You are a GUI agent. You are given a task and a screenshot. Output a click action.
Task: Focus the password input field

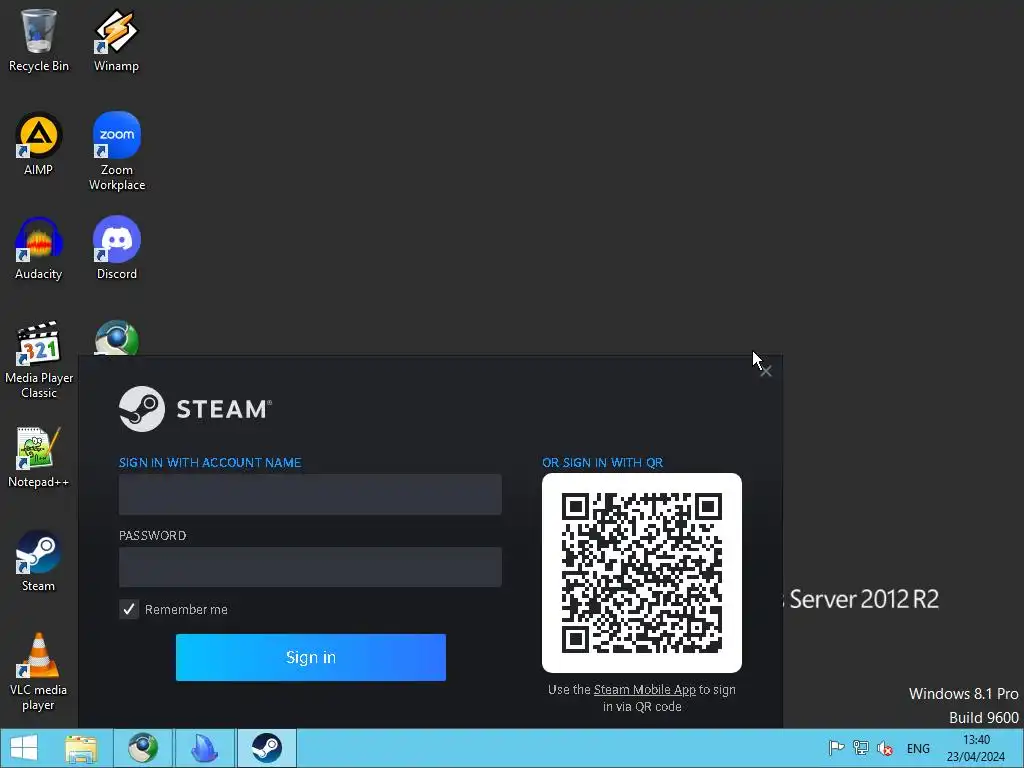310,567
